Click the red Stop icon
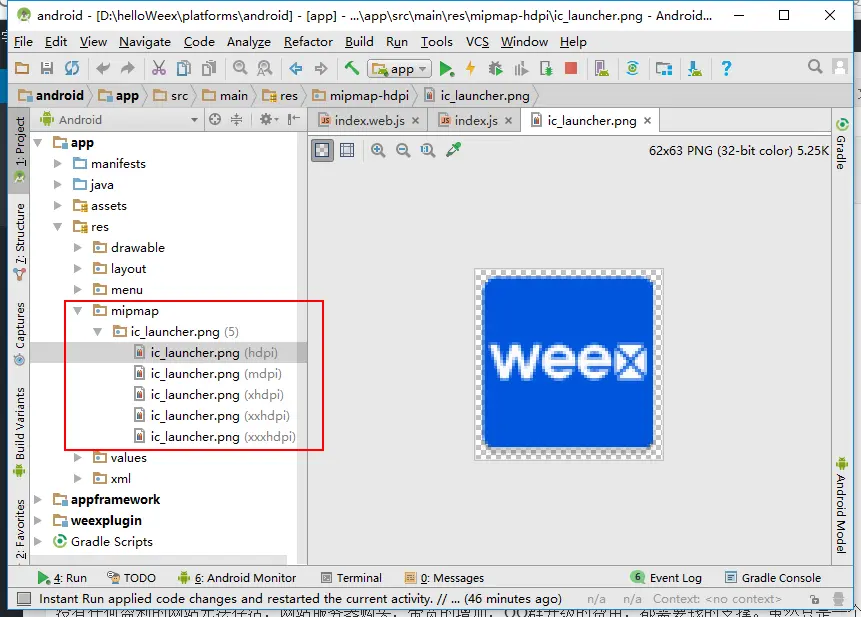 (571, 68)
